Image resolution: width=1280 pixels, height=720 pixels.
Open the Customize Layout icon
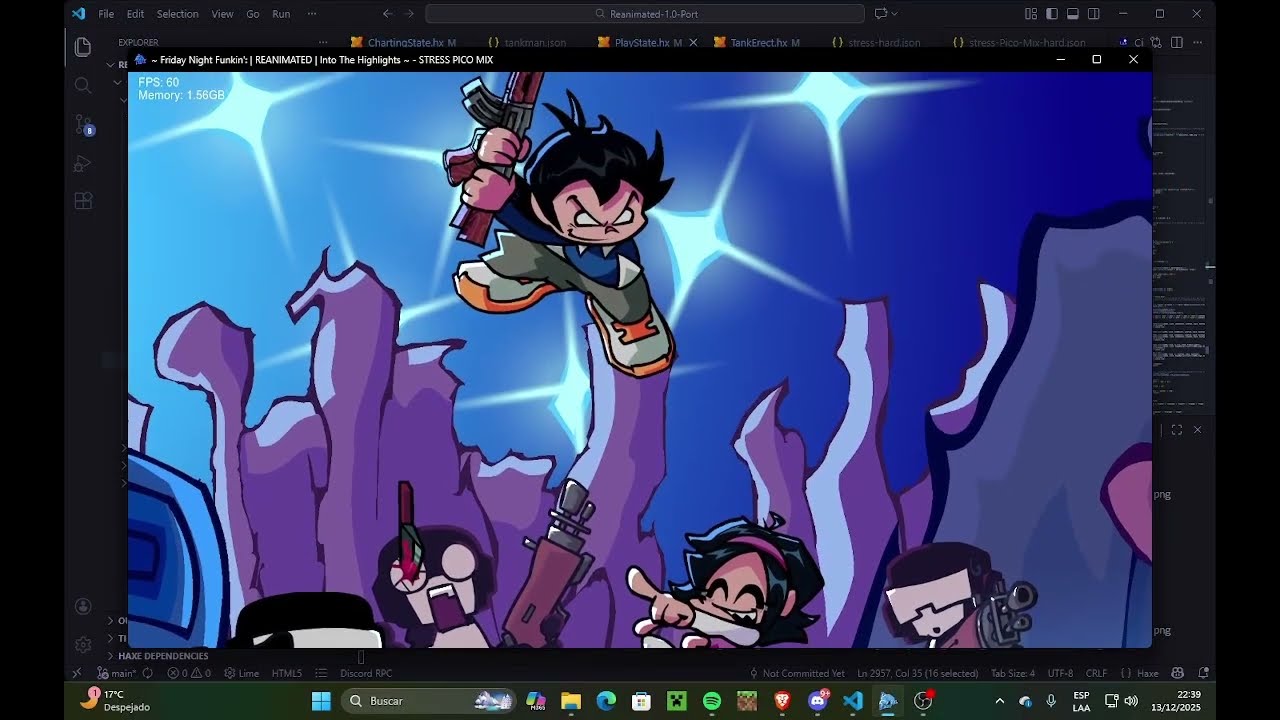click(x=1031, y=14)
